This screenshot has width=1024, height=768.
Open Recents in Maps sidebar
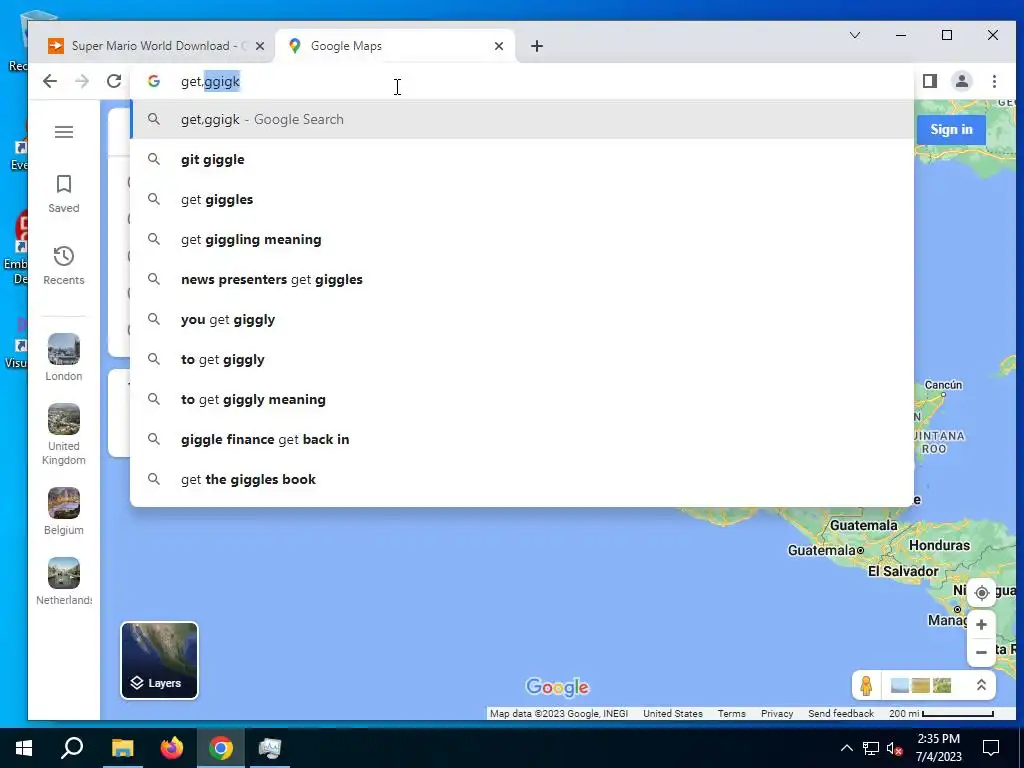coord(64,265)
